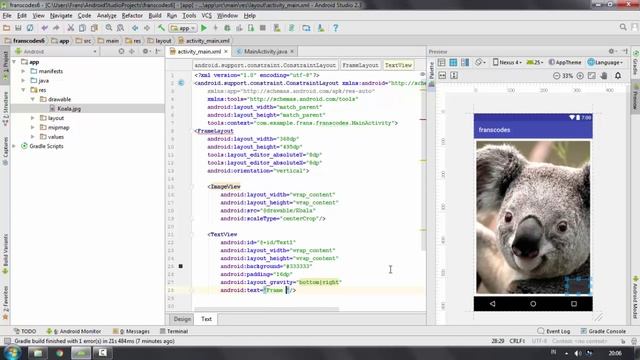Viewport: 640px width, 360px height.
Task: Click the Open folder toolbar icon
Action: point(7,28)
